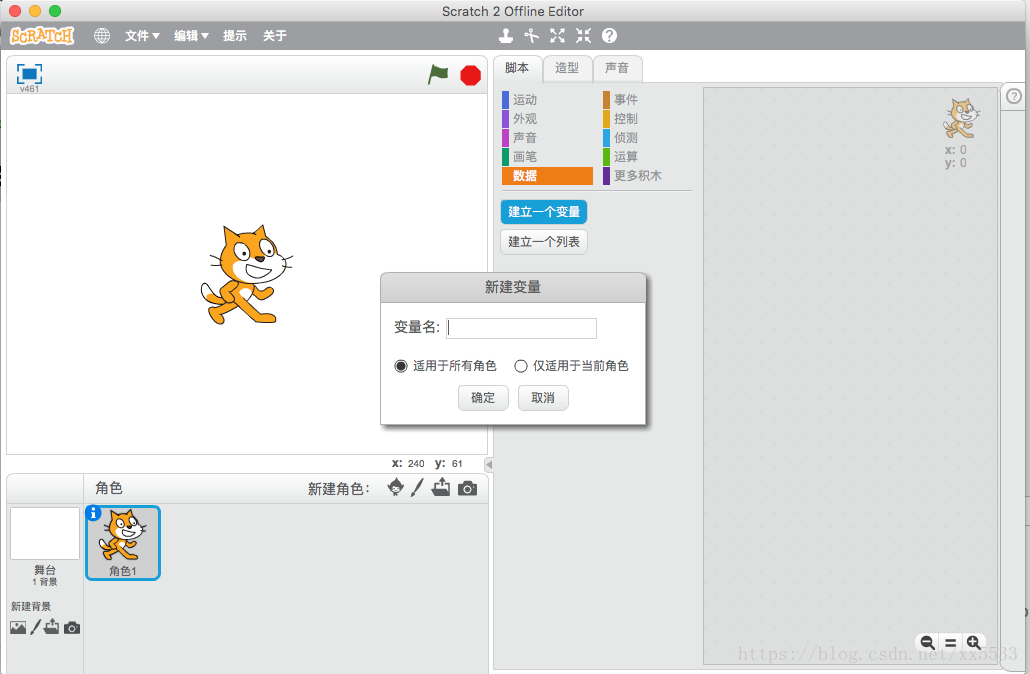Select the 舞台 backdrop thumbnail
The width and height of the screenshot is (1030, 674).
[45, 533]
